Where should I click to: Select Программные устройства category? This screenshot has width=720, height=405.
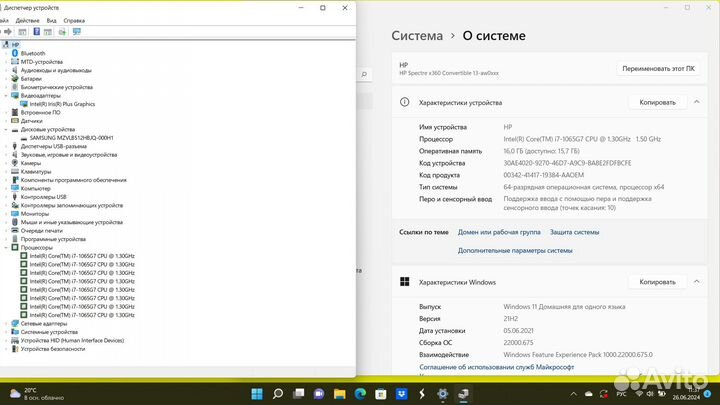tap(53, 239)
